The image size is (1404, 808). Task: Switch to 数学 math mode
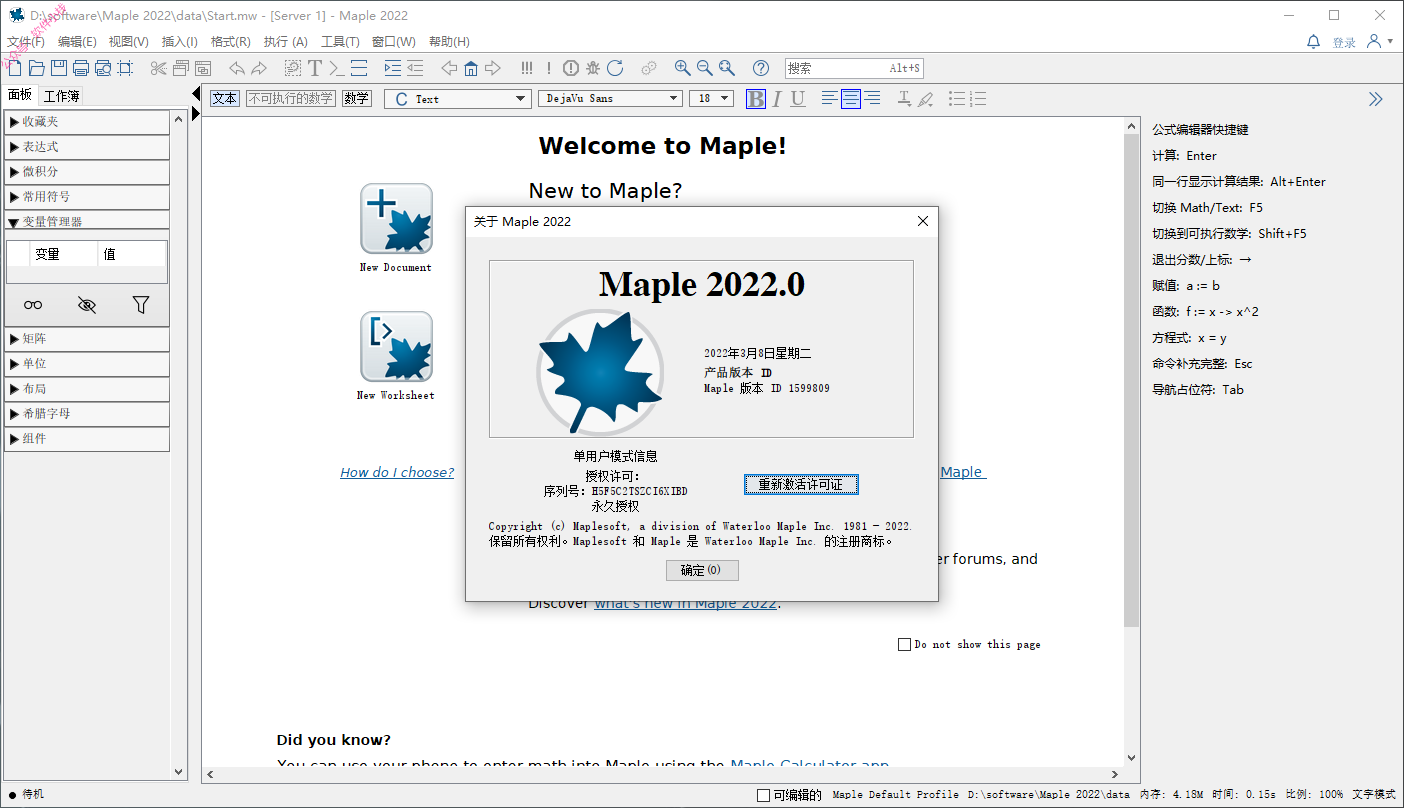[x=356, y=98]
